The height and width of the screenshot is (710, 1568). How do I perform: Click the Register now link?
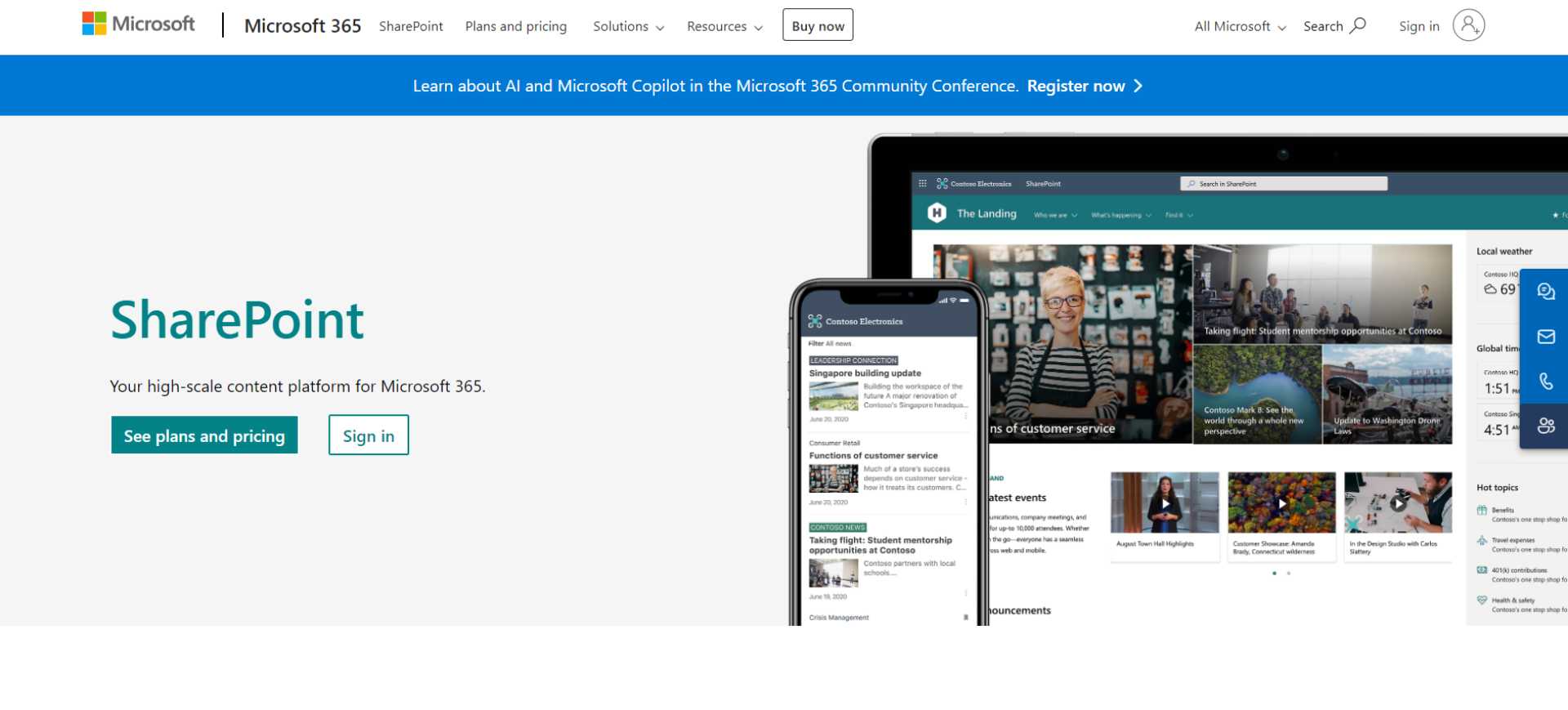1076,86
